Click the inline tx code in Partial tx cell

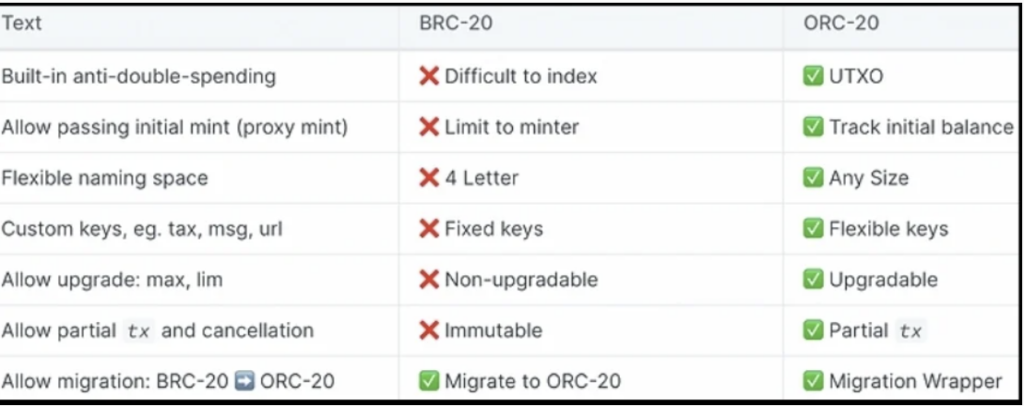point(910,331)
